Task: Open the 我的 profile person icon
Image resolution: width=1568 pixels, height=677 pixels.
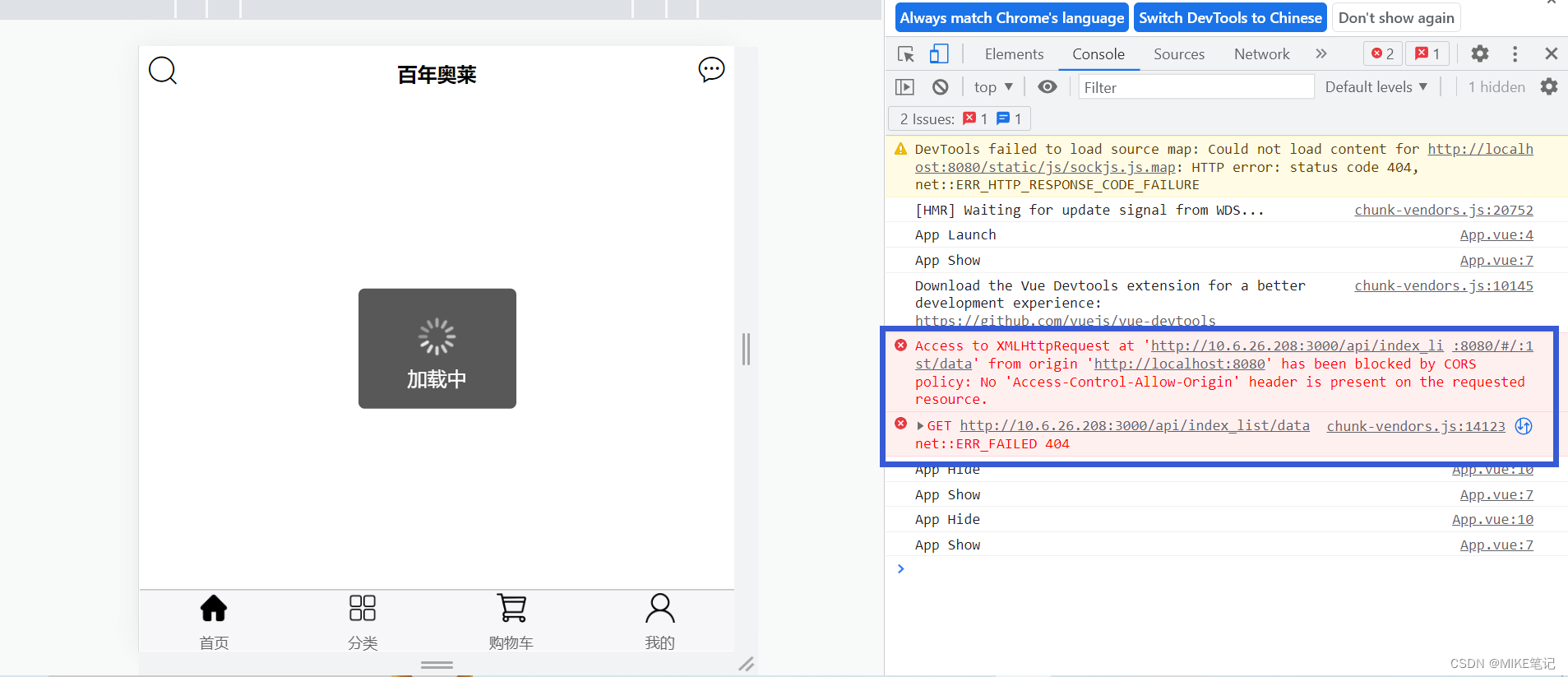Action: (x=660, y=608)
